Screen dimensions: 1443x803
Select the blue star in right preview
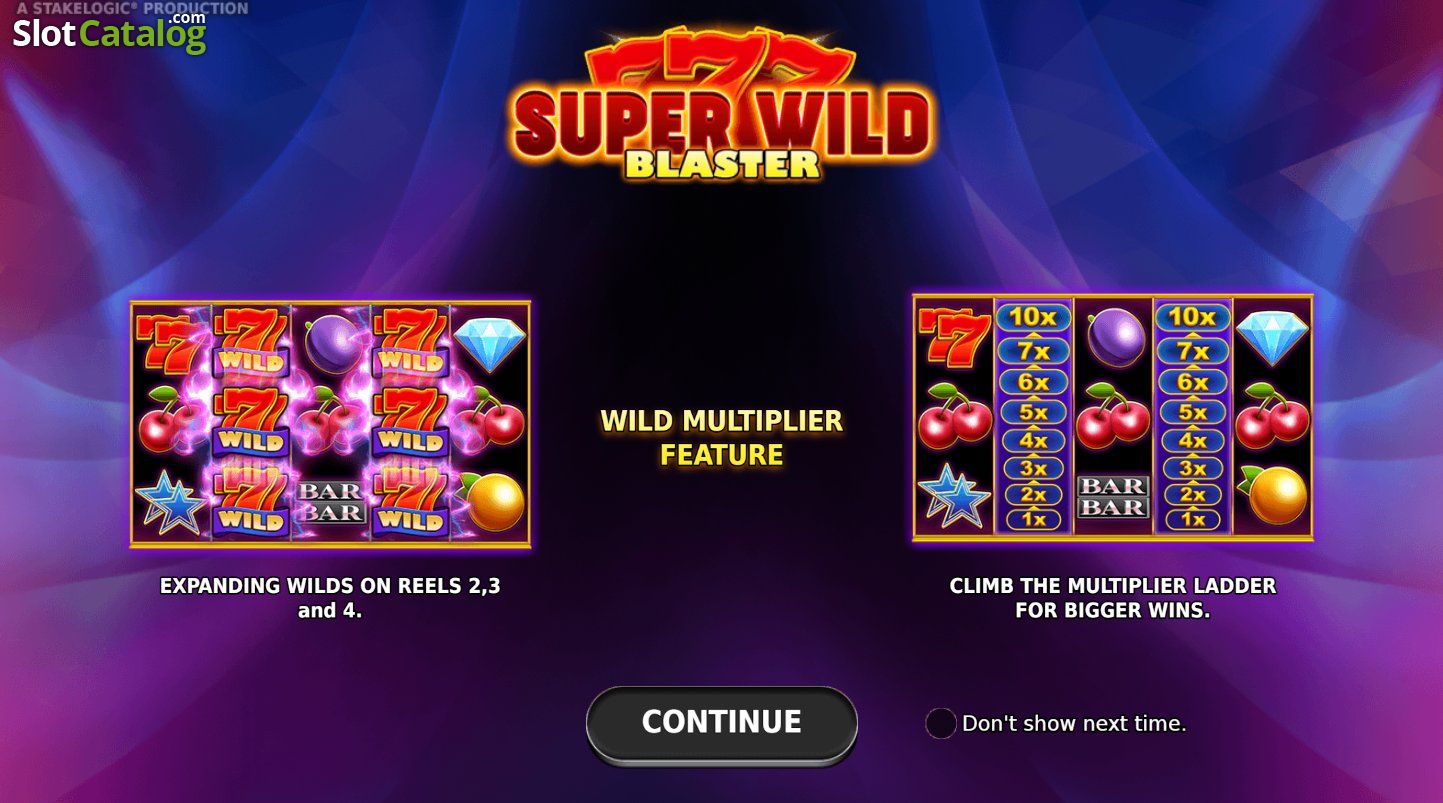pos(953,495)
